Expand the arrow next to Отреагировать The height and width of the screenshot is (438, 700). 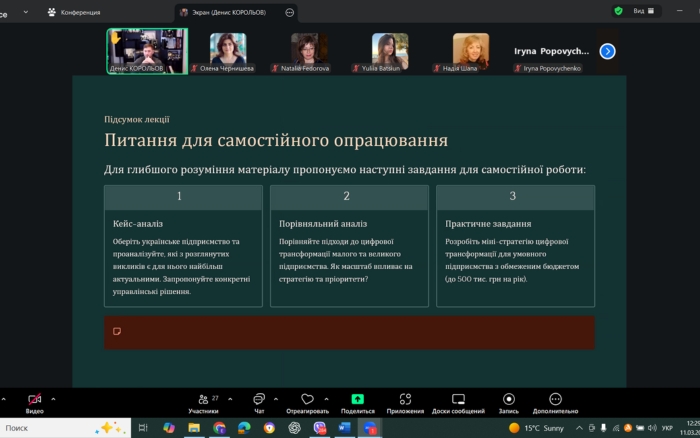pyautogui.click(x=326, y=398)
